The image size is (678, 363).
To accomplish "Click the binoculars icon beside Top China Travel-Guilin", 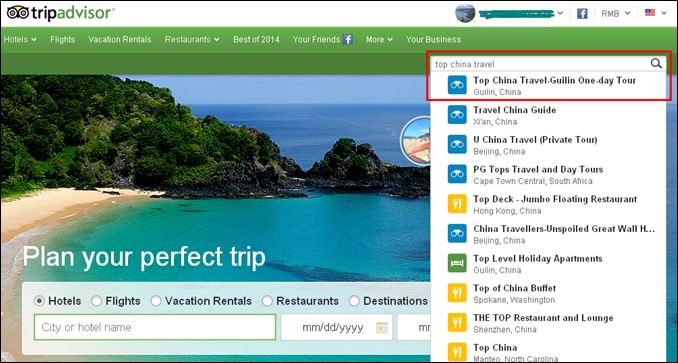I will click(457, 85).
